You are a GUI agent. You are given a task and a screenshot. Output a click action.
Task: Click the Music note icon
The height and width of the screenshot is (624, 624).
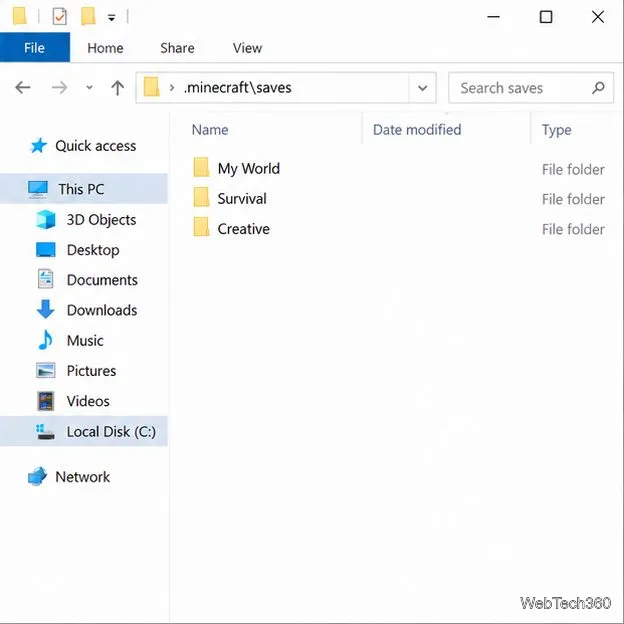(45, 340)
